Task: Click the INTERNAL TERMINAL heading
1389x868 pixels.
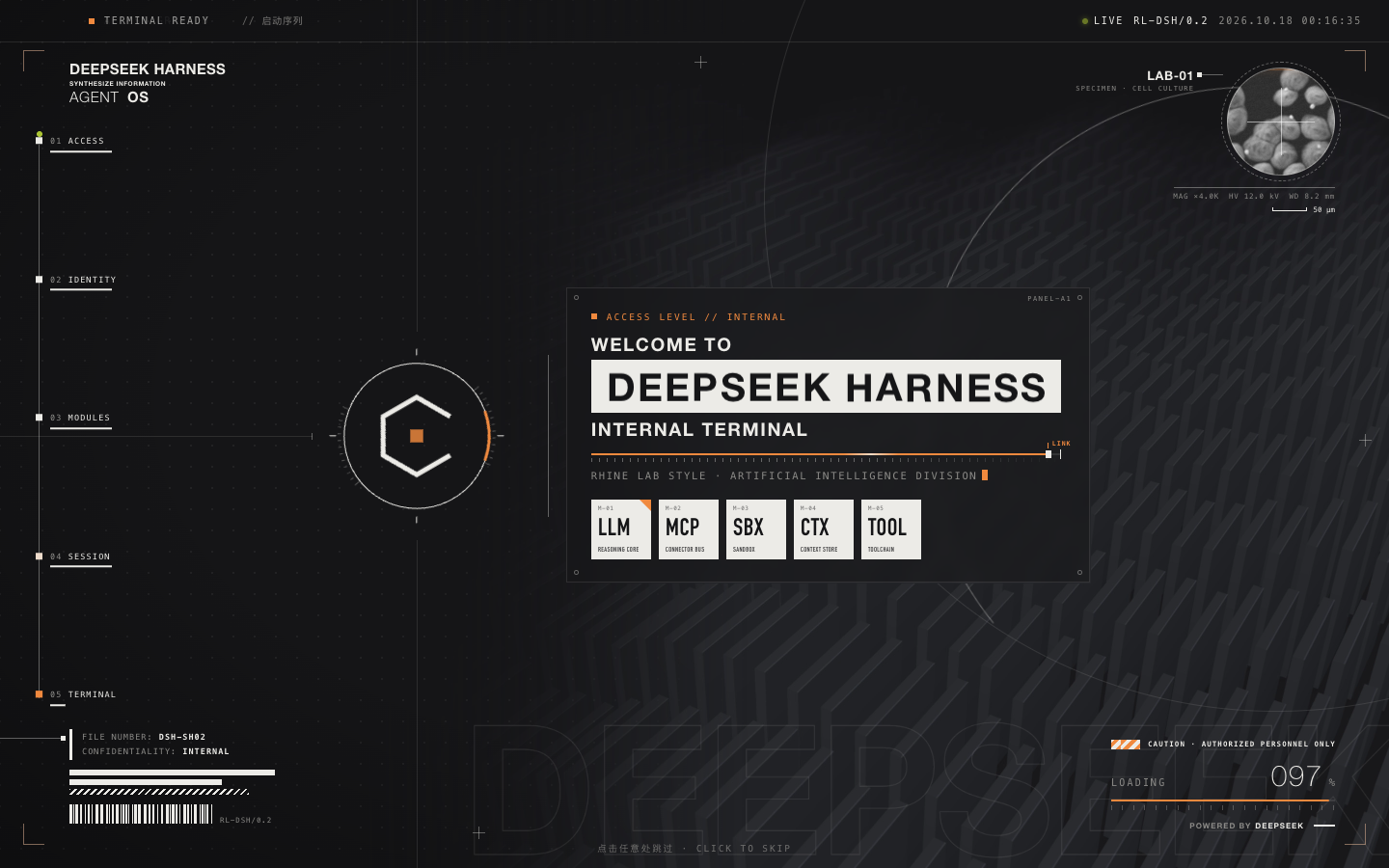Action: pos(699,430)
